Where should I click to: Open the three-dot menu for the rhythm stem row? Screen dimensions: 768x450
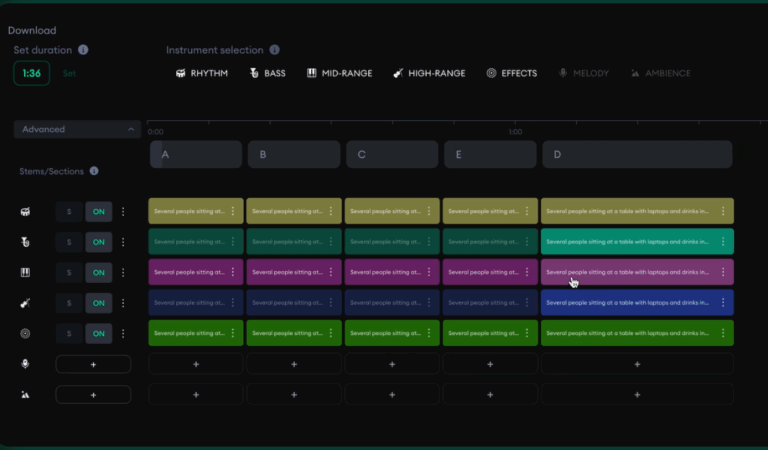coord(123,212)
